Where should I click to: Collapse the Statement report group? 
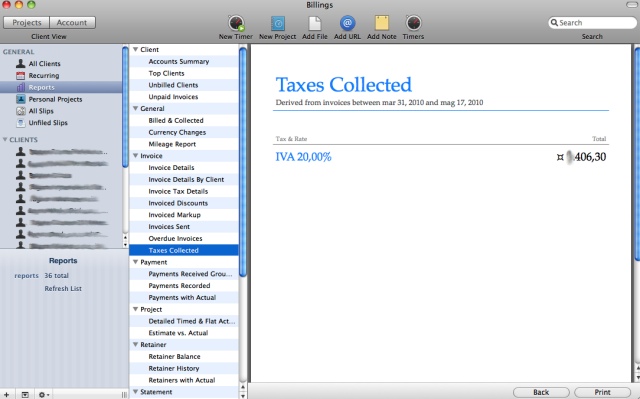tap(136, 392)
